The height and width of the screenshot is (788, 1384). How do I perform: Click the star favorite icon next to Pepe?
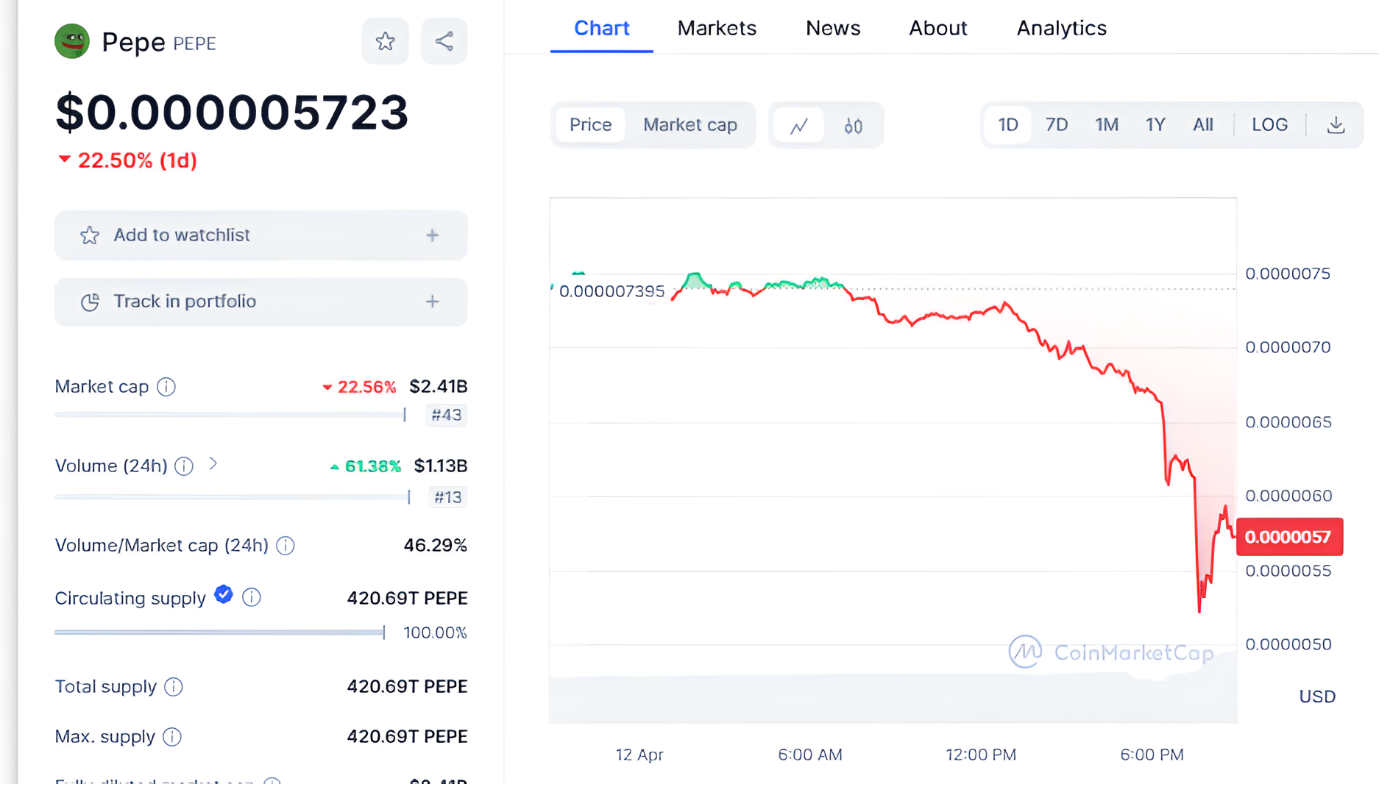pos(385,41)
